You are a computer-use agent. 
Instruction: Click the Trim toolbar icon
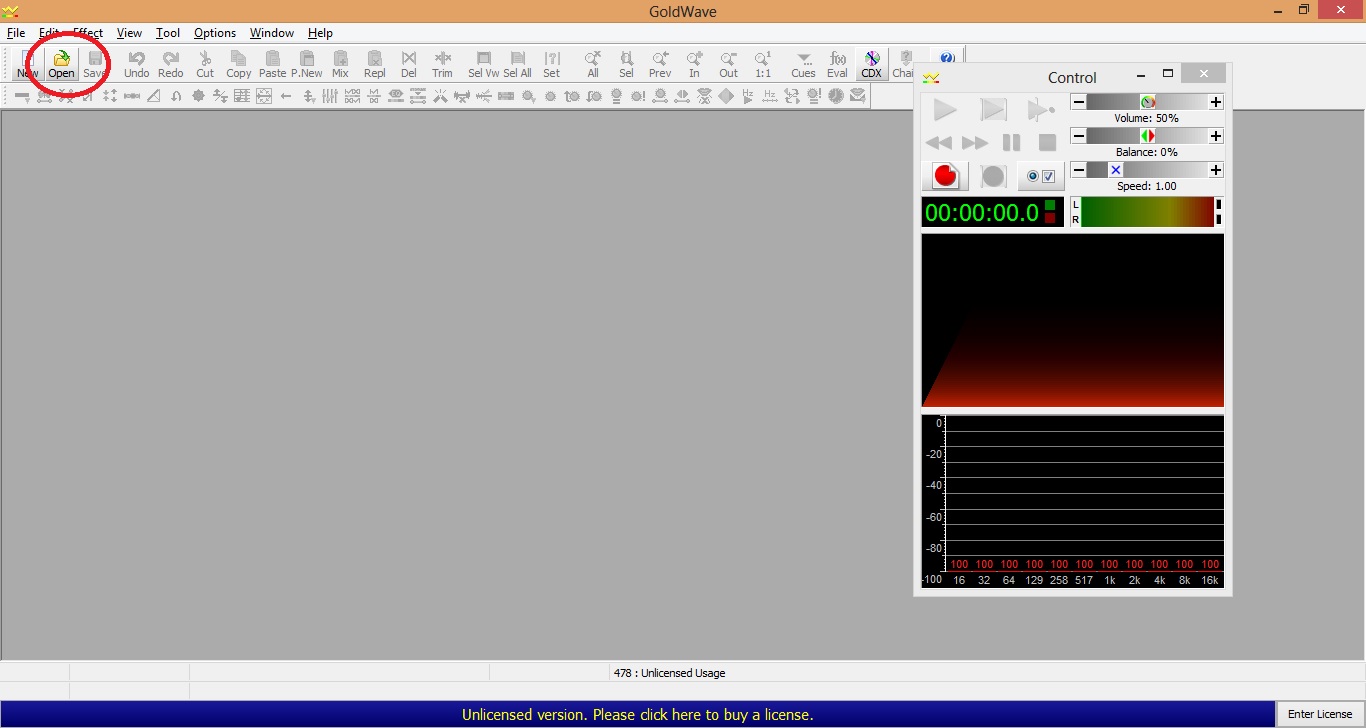tap(443, 65)
